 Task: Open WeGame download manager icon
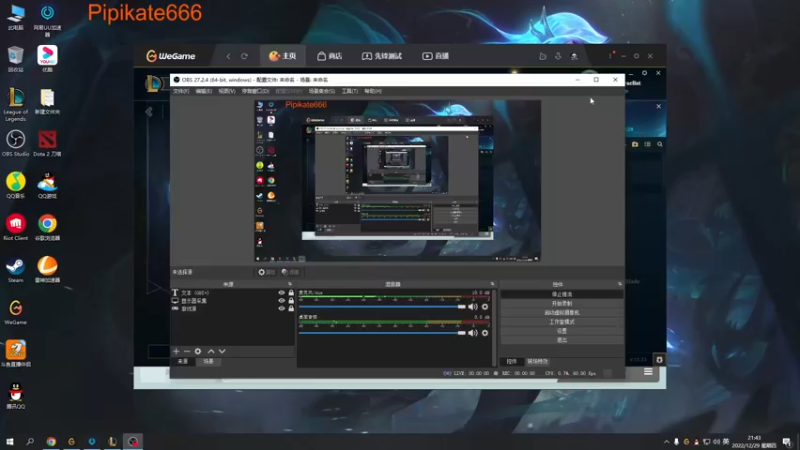(x=558, y=56)
